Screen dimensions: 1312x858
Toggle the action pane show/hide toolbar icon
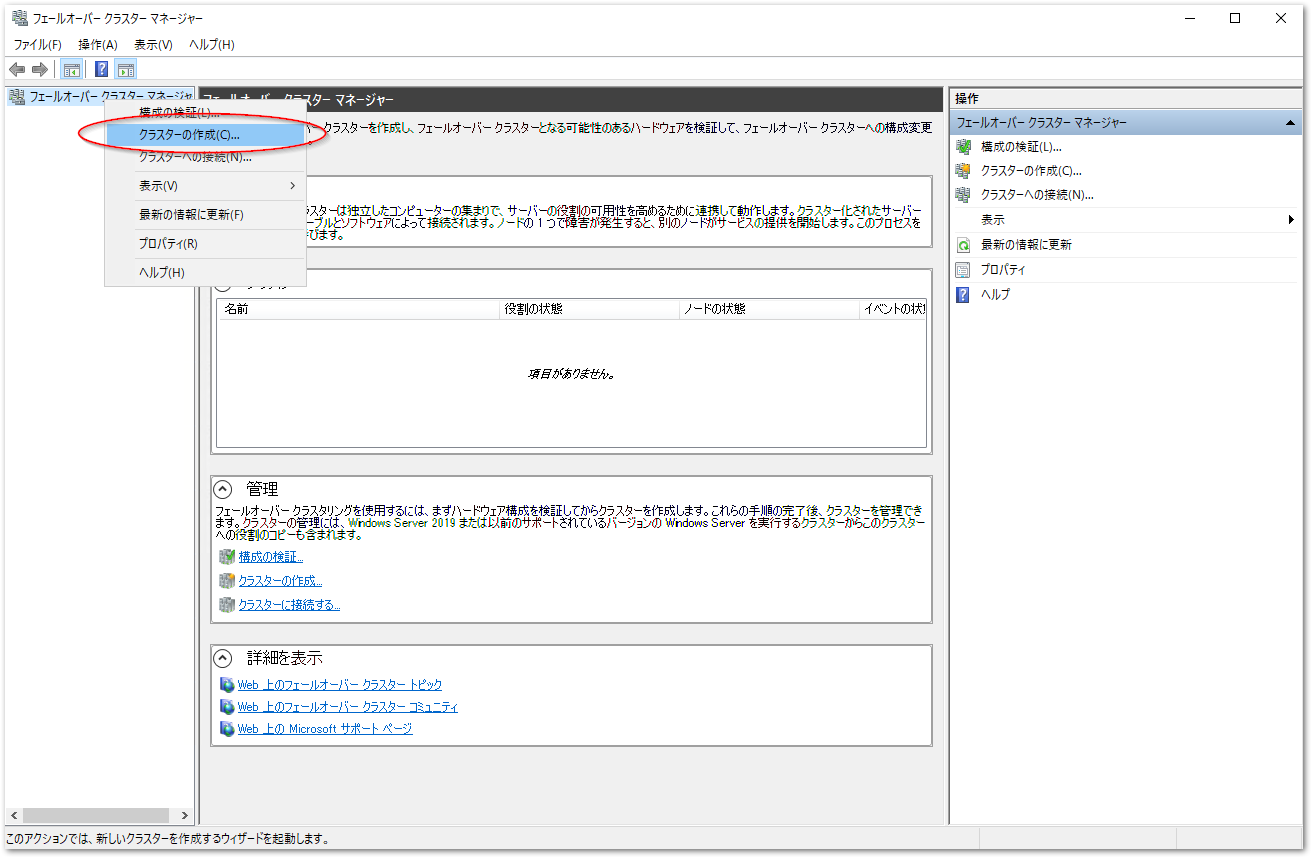pos(125,69)
